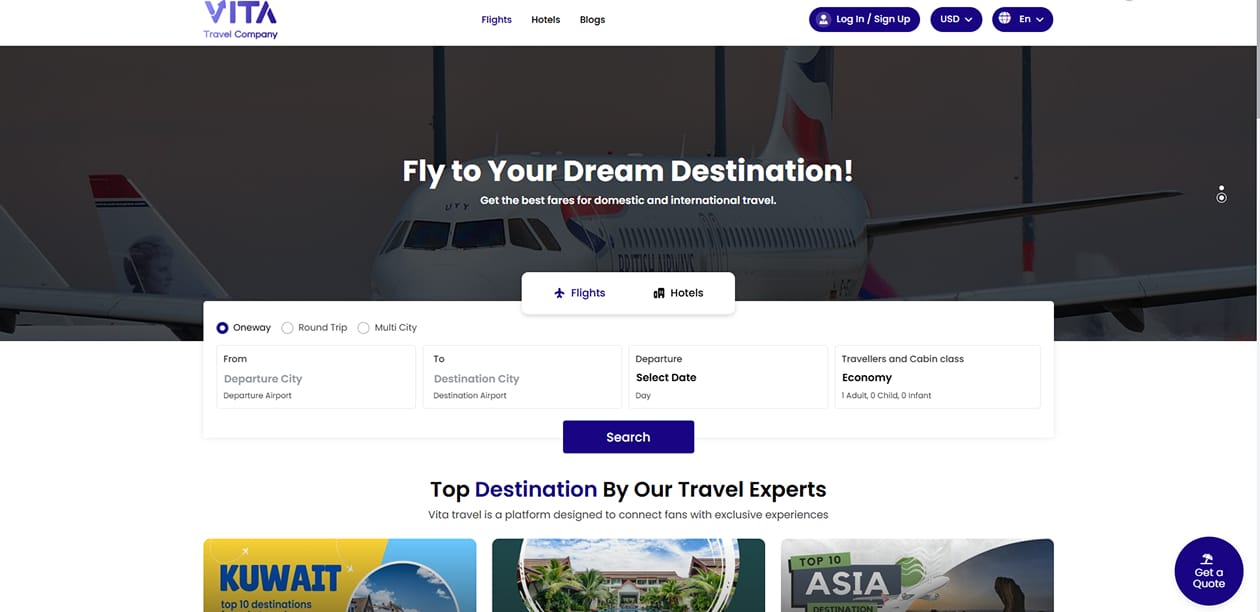Viewport: 1260px width, 612px height.
Task: Expand the En language dropdown
Action: 1022,19
